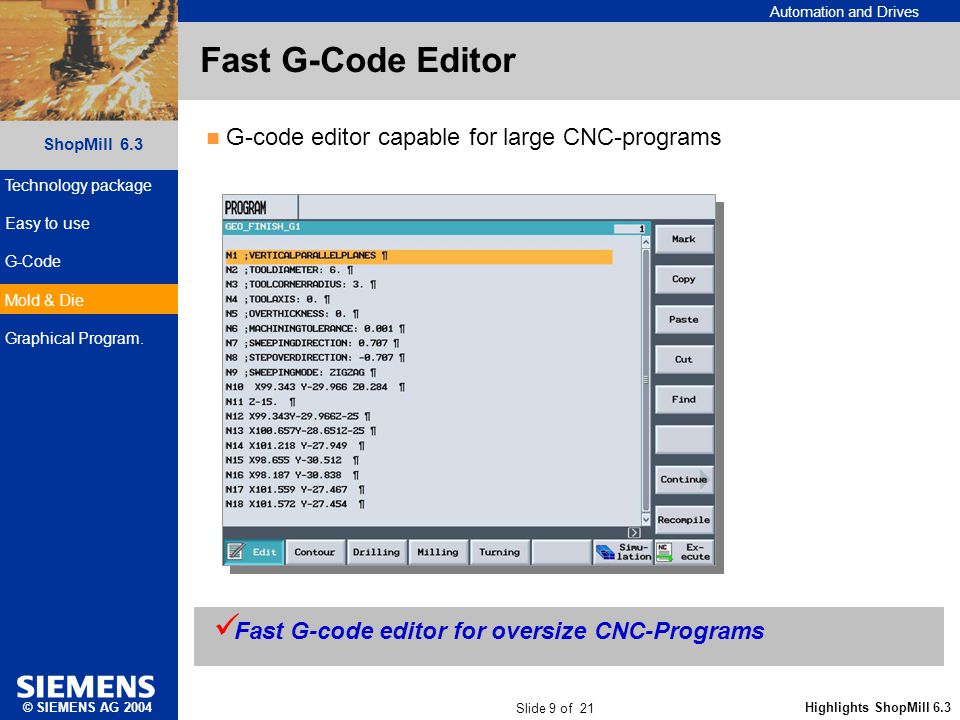Select line N5 ;OVERTHICKNESS: 0.

292,314
